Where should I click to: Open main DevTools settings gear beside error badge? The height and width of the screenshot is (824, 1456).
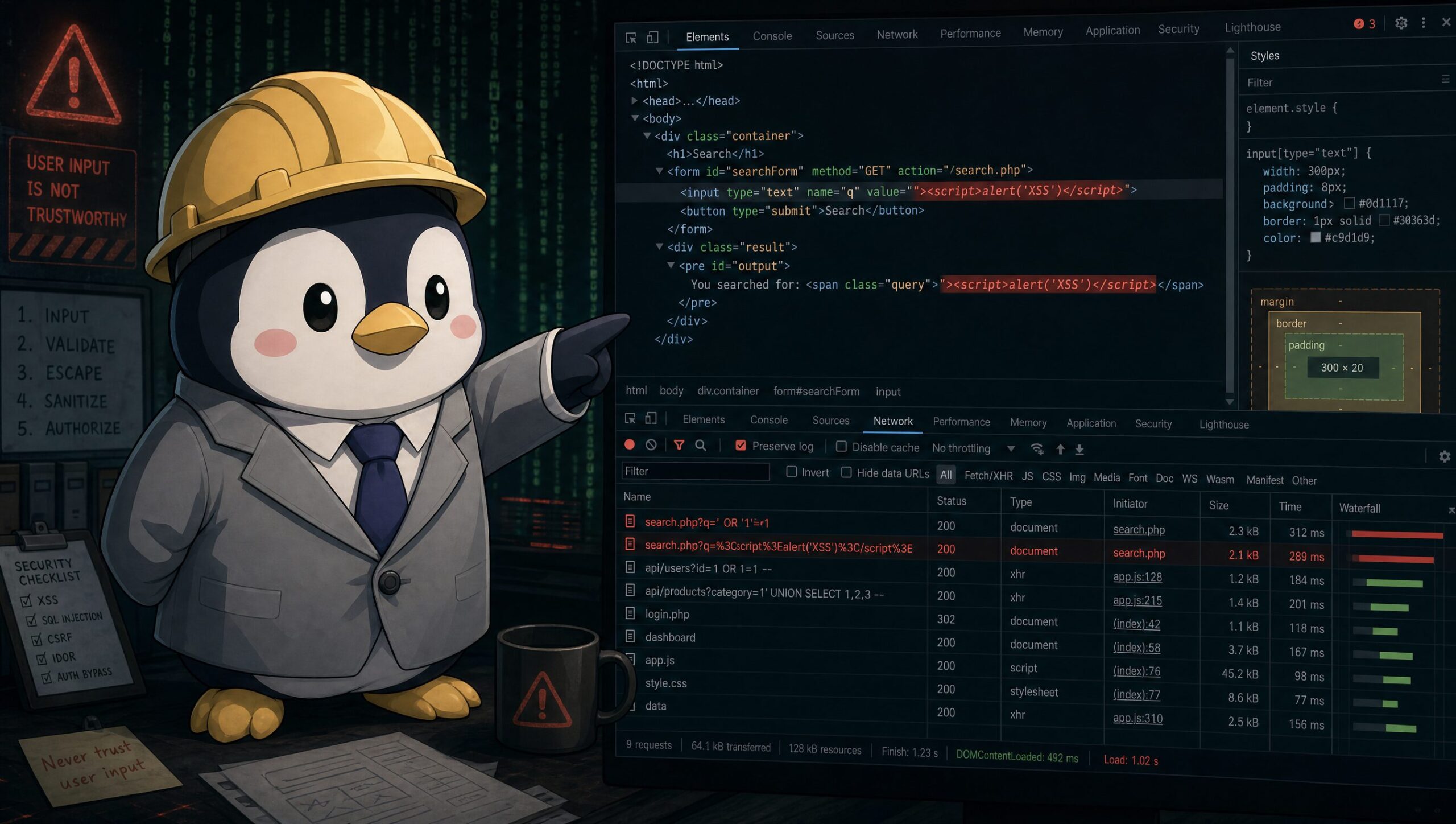click(x=1401, y=23)
